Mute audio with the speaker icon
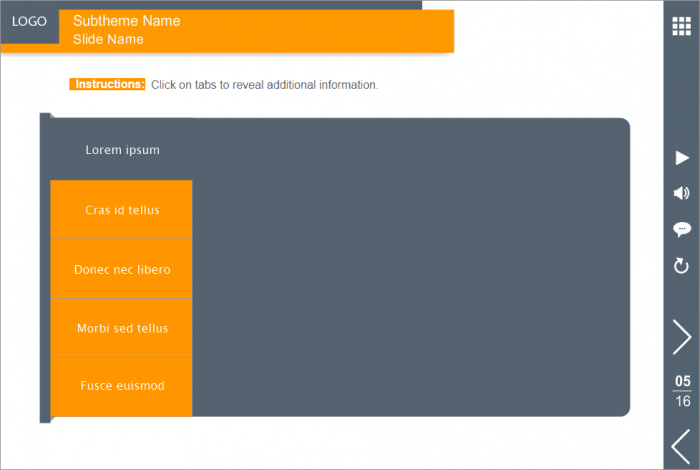Image resolution: width=700 pixels, height=470 pixels. [682, 193]
